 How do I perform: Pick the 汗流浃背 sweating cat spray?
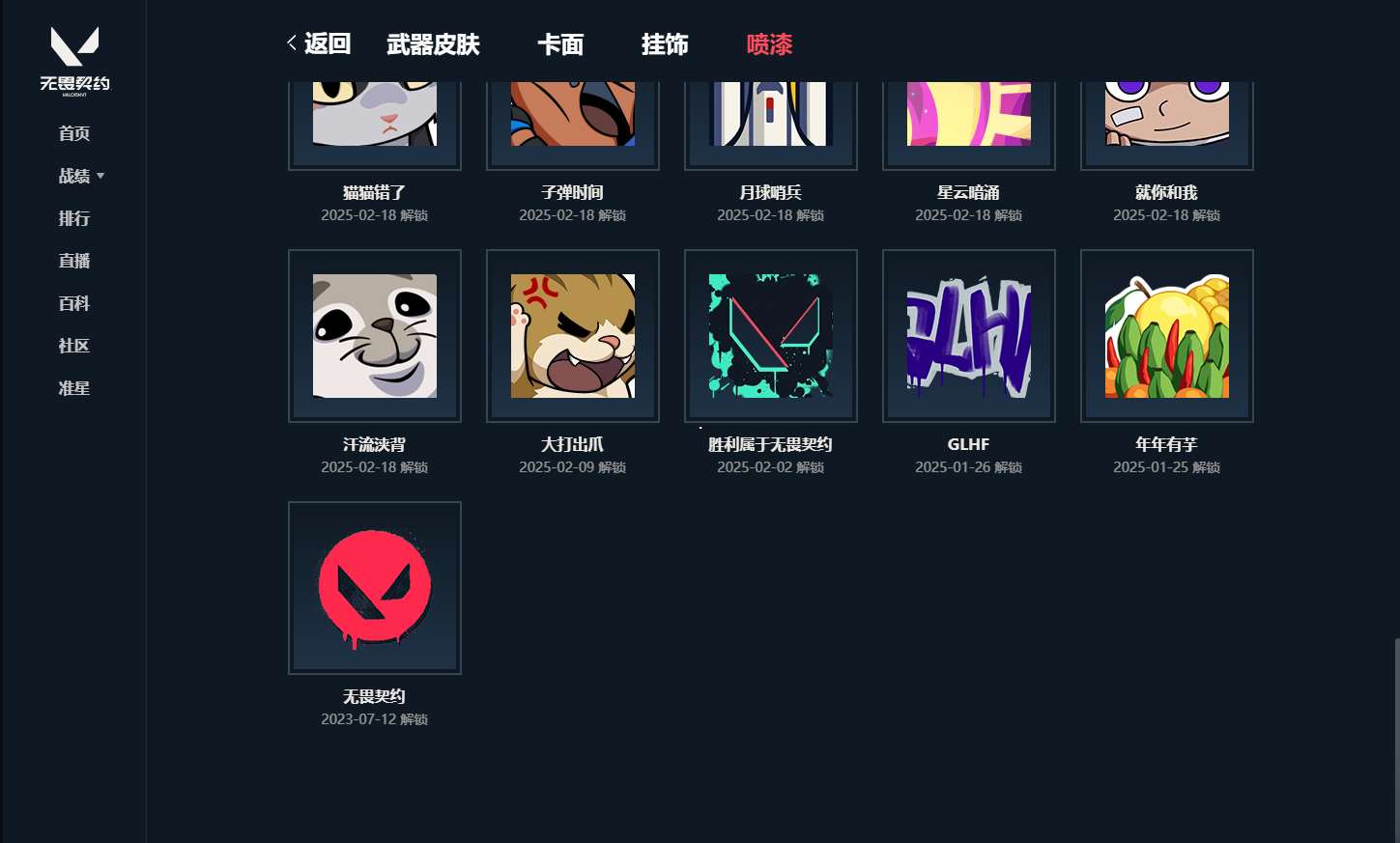[375, 336]
